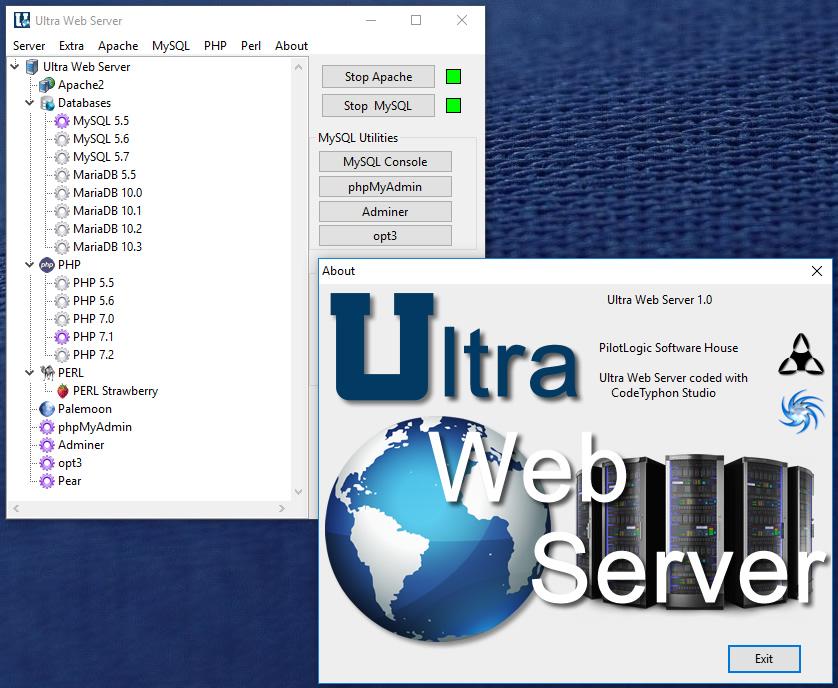The image size is (838, 688).
Task: Click the purple gear icon beside phpMyAdmin
Action: tap(47, 427)
